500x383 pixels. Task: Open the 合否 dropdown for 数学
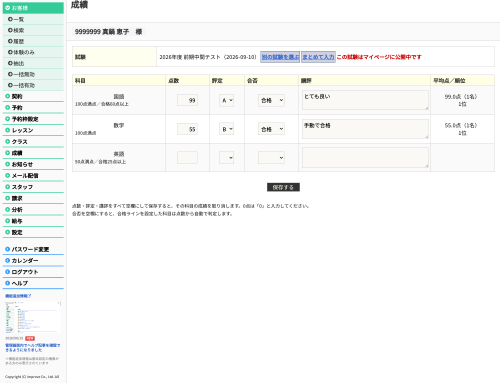(x=271, y=129)
